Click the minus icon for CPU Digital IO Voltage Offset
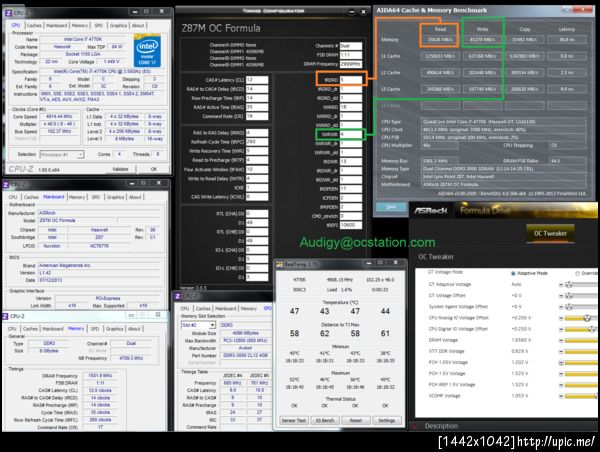Viewport: 600px width, 452px height. [x=561, y=329]
